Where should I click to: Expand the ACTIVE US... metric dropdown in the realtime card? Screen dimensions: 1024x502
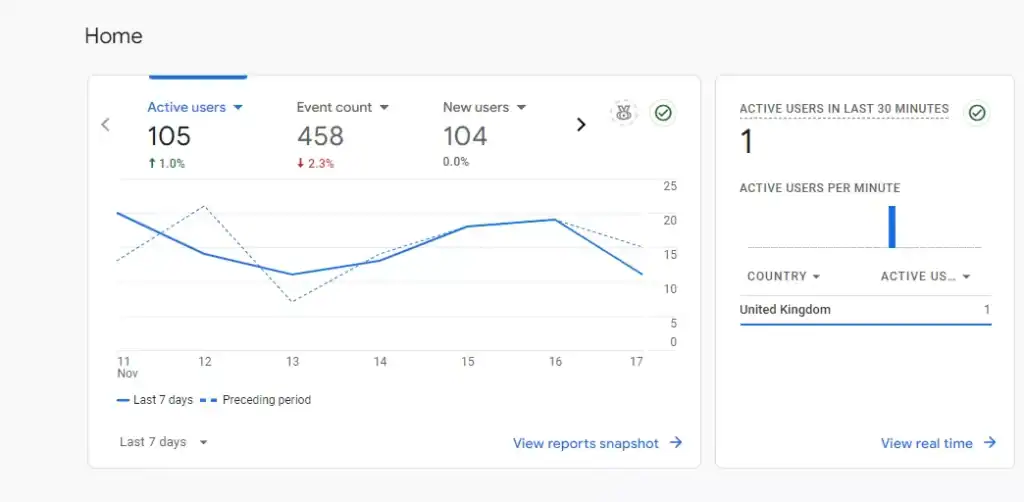click(925, 276)
